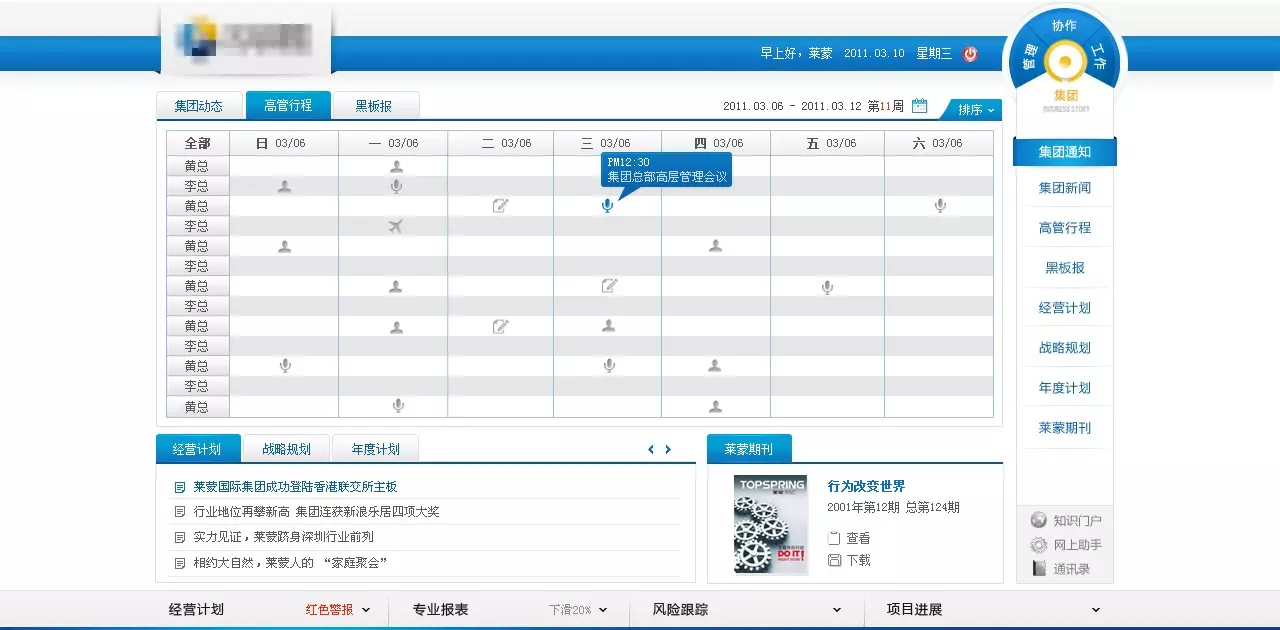
Task: Open news 相约大自然,莱蒙人的"家庭聚会"
Action: [290, 563]
